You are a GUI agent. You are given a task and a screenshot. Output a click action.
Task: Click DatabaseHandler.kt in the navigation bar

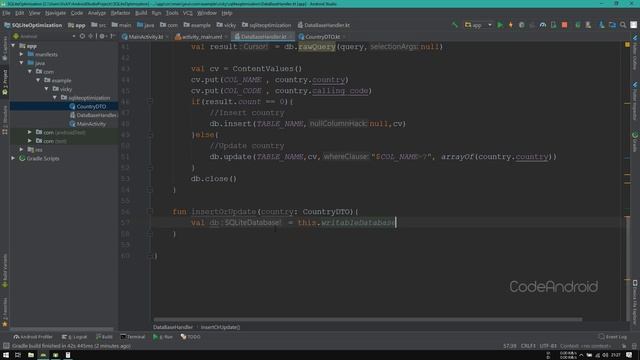(x=324, y=25)
